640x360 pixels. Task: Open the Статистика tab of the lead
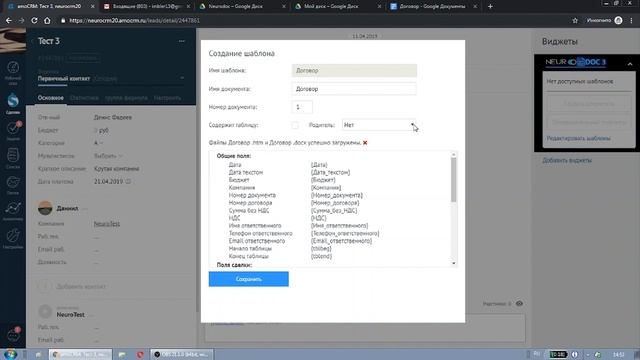84,98
